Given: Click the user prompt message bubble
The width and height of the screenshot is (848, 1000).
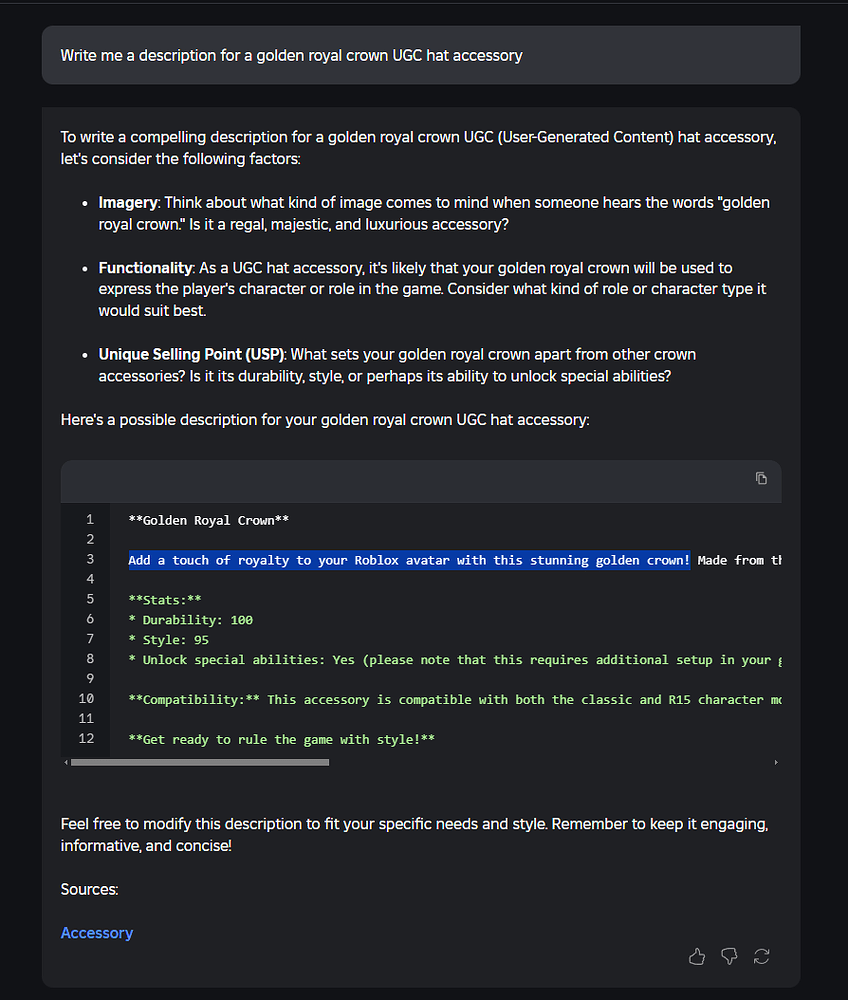Looking at the screenshot, I should (420, 55).
